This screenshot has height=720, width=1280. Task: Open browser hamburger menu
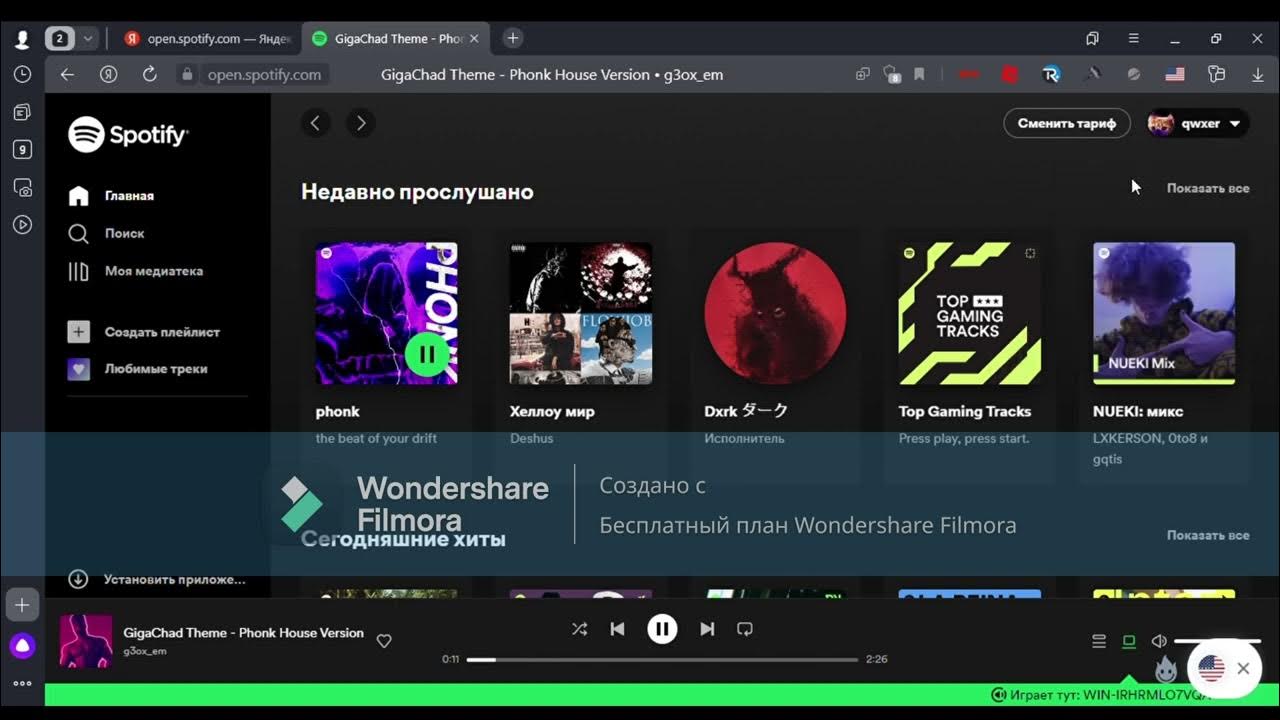click(1133, 38)
